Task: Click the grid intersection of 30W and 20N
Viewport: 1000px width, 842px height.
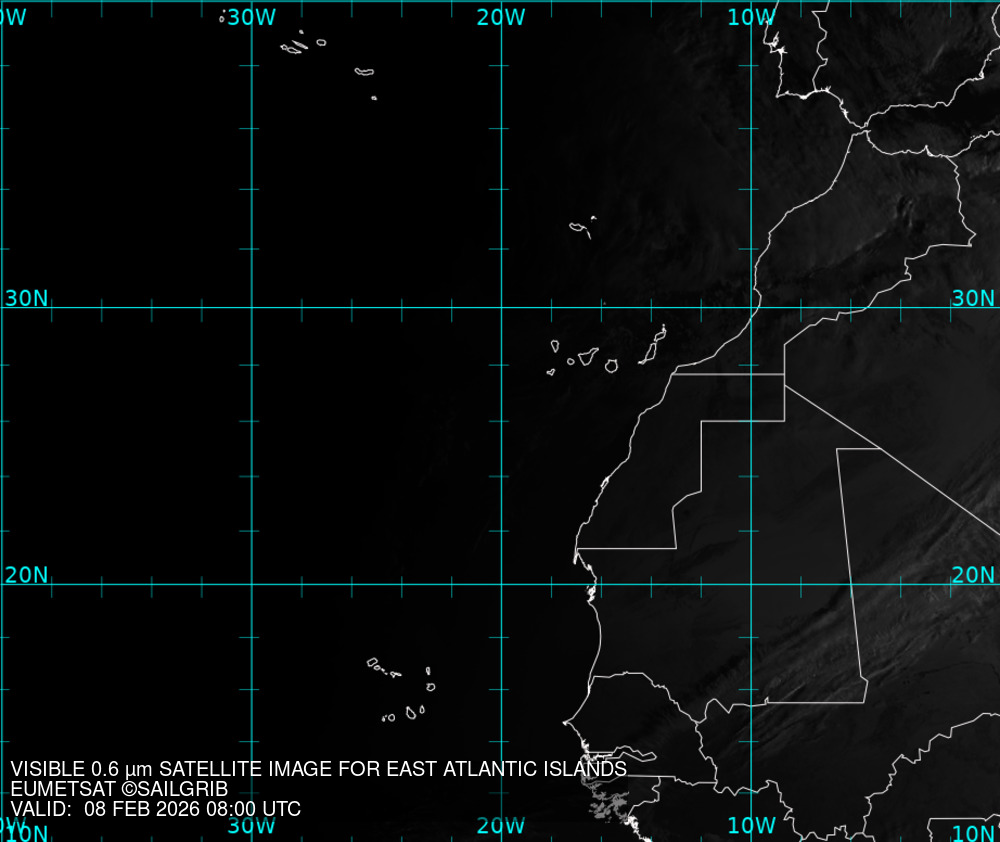Action: [x=251, y=584]
